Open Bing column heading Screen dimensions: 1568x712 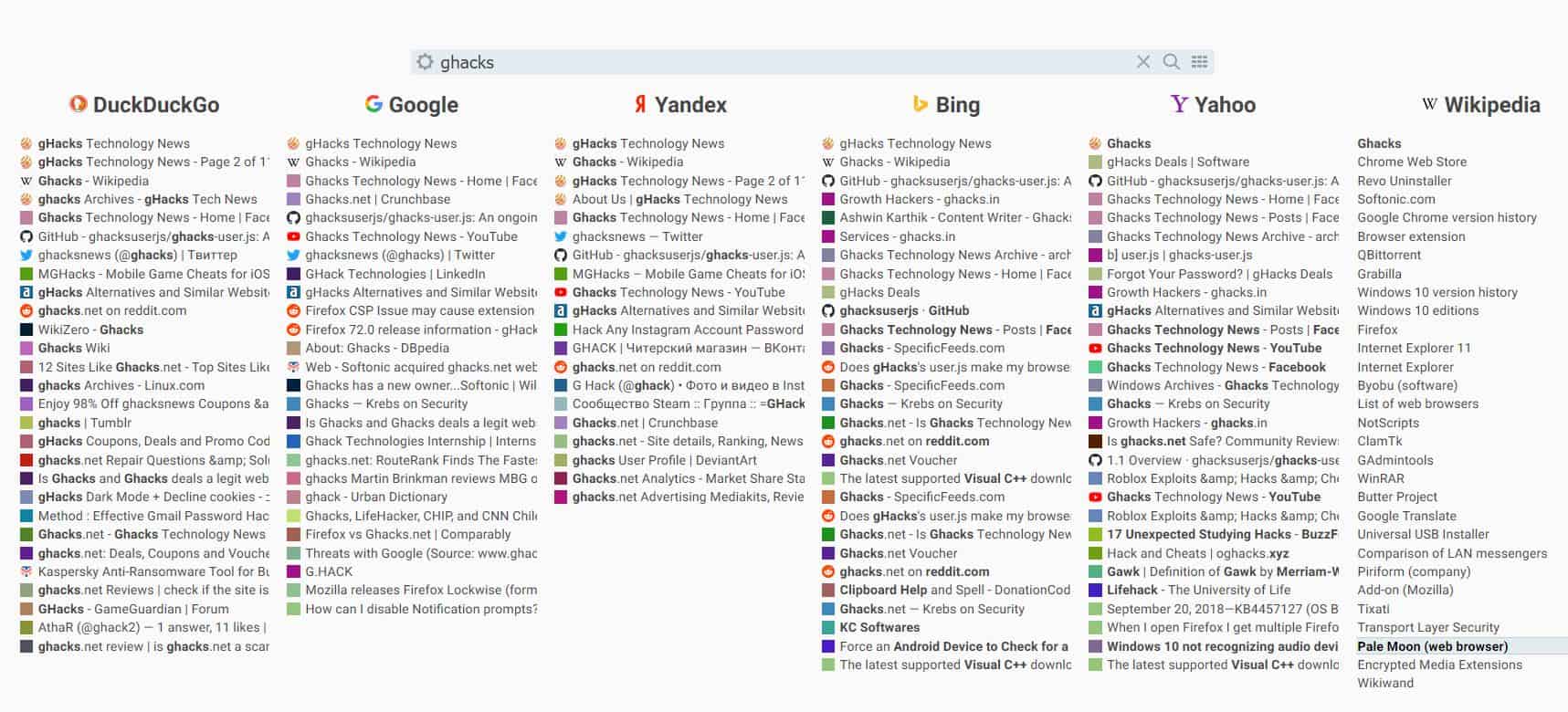click(x=958, y=105)
